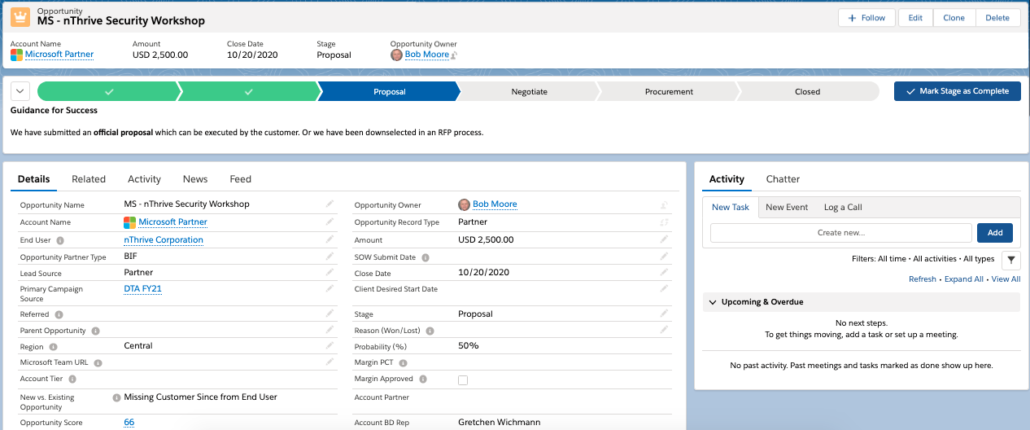
Task: Open DTA FY21 campaign link
Action: click(143, 288)
